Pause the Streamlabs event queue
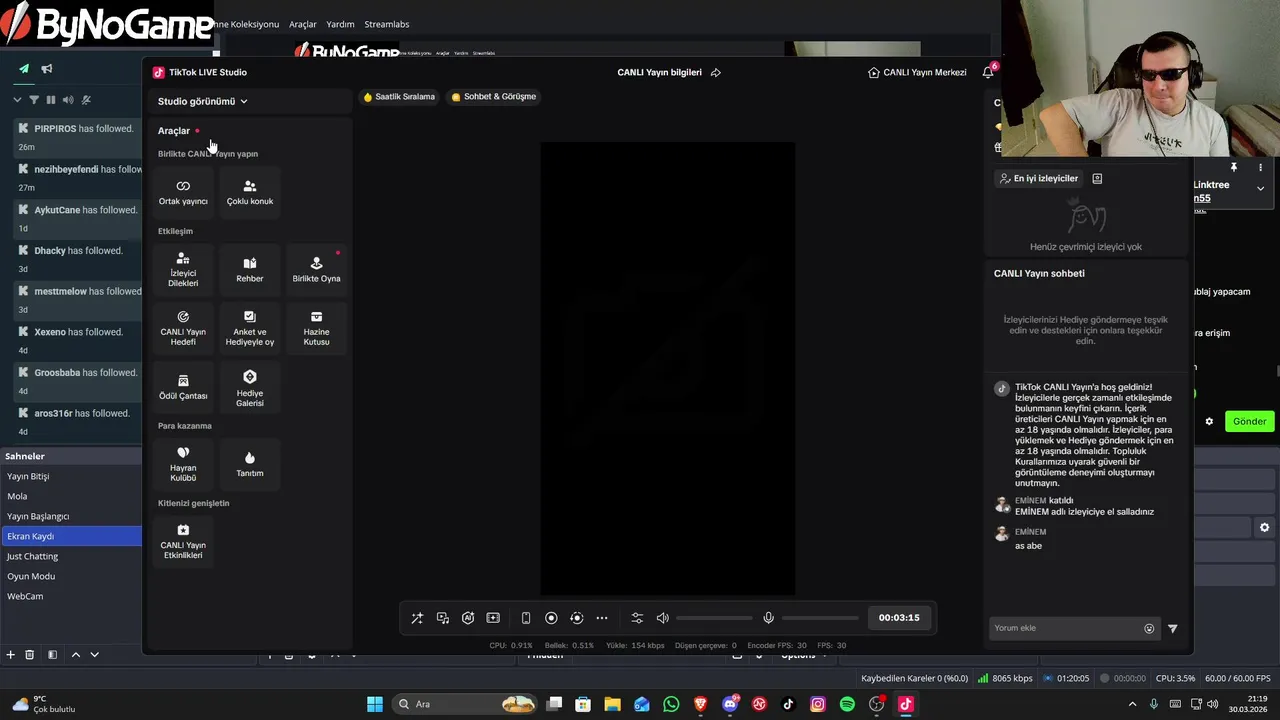The width and height of the screenshot is (1280, 720). [x=51, y=100]
